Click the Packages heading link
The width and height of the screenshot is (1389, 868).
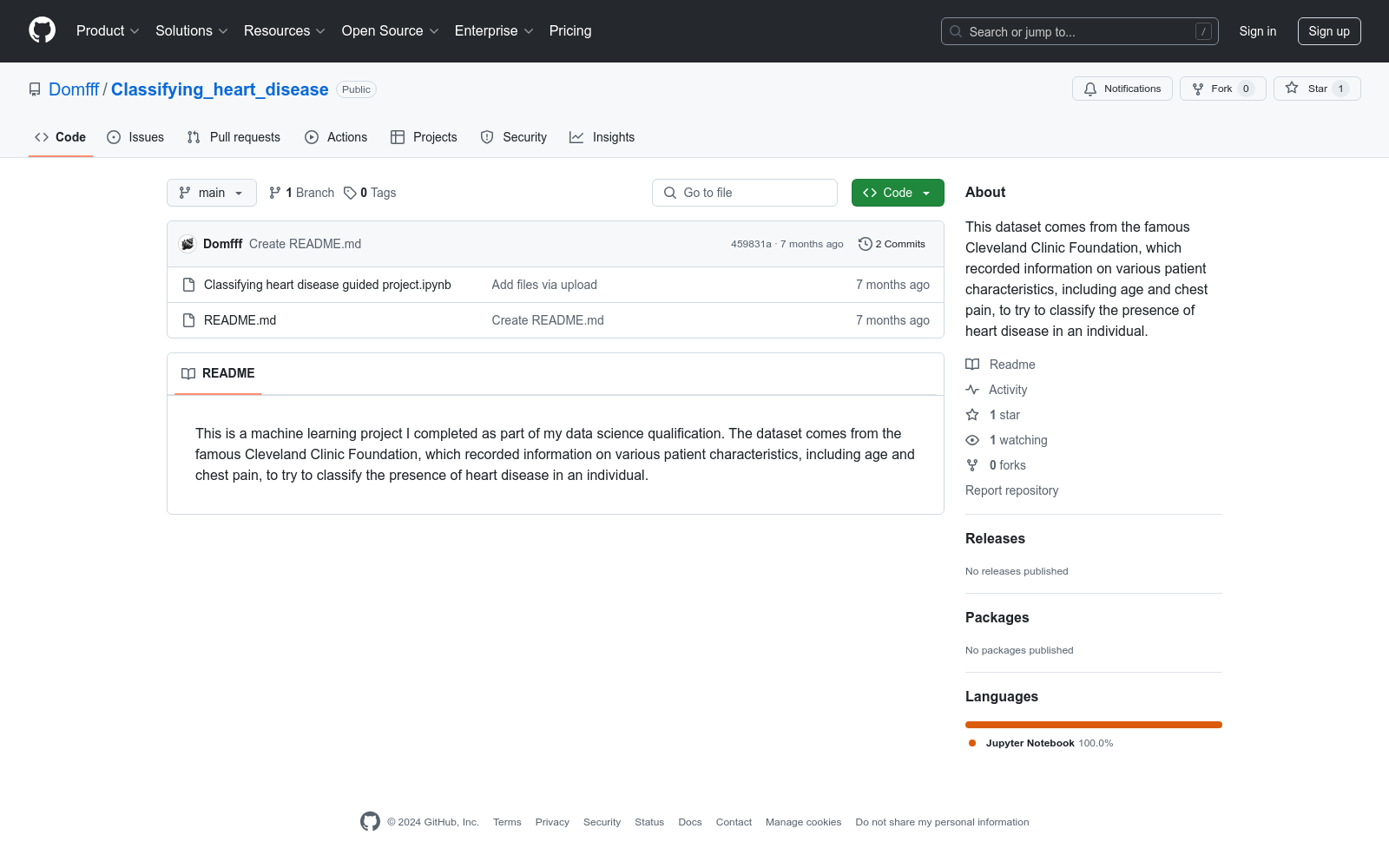997,617
